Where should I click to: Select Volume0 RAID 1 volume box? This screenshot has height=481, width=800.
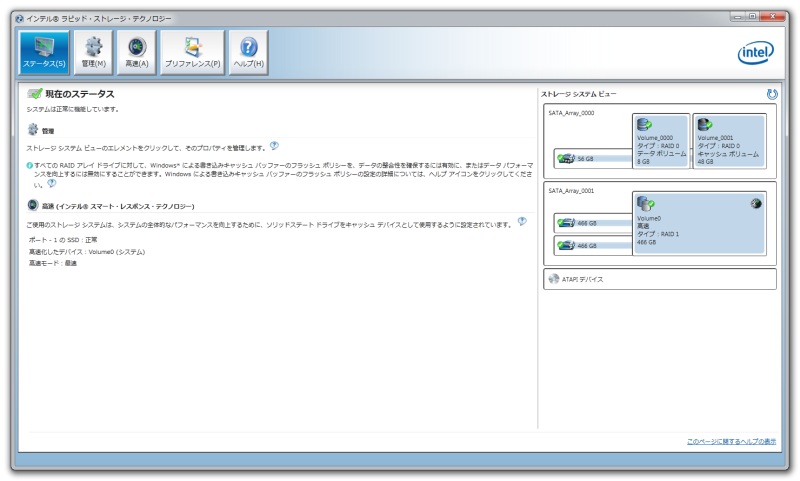point(699,223)
